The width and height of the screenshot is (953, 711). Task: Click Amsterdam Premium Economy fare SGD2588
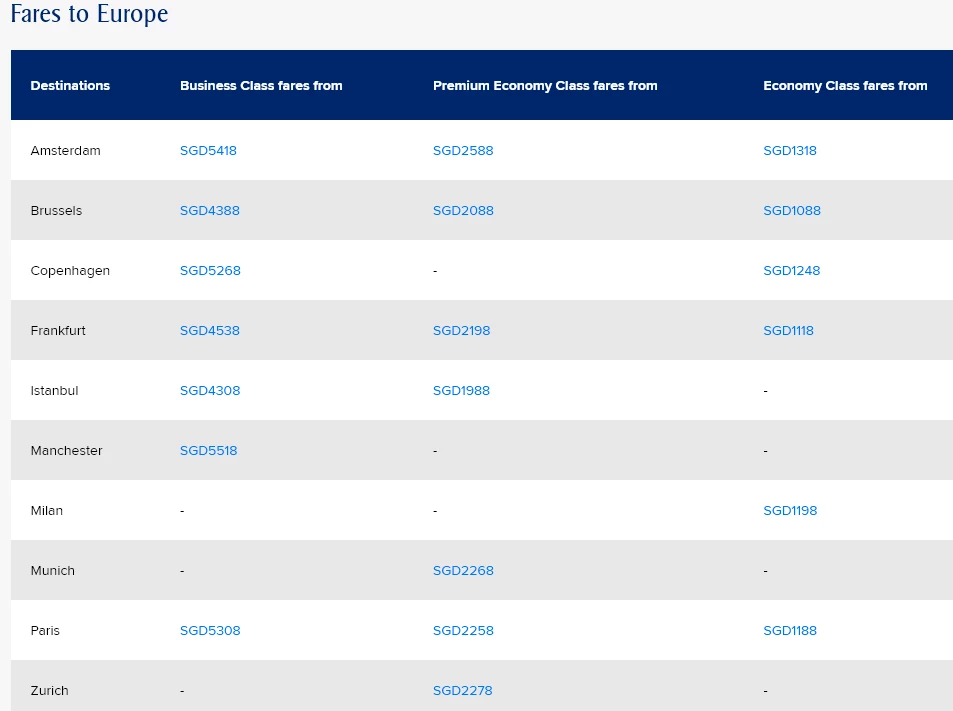[x=463, y=151]
